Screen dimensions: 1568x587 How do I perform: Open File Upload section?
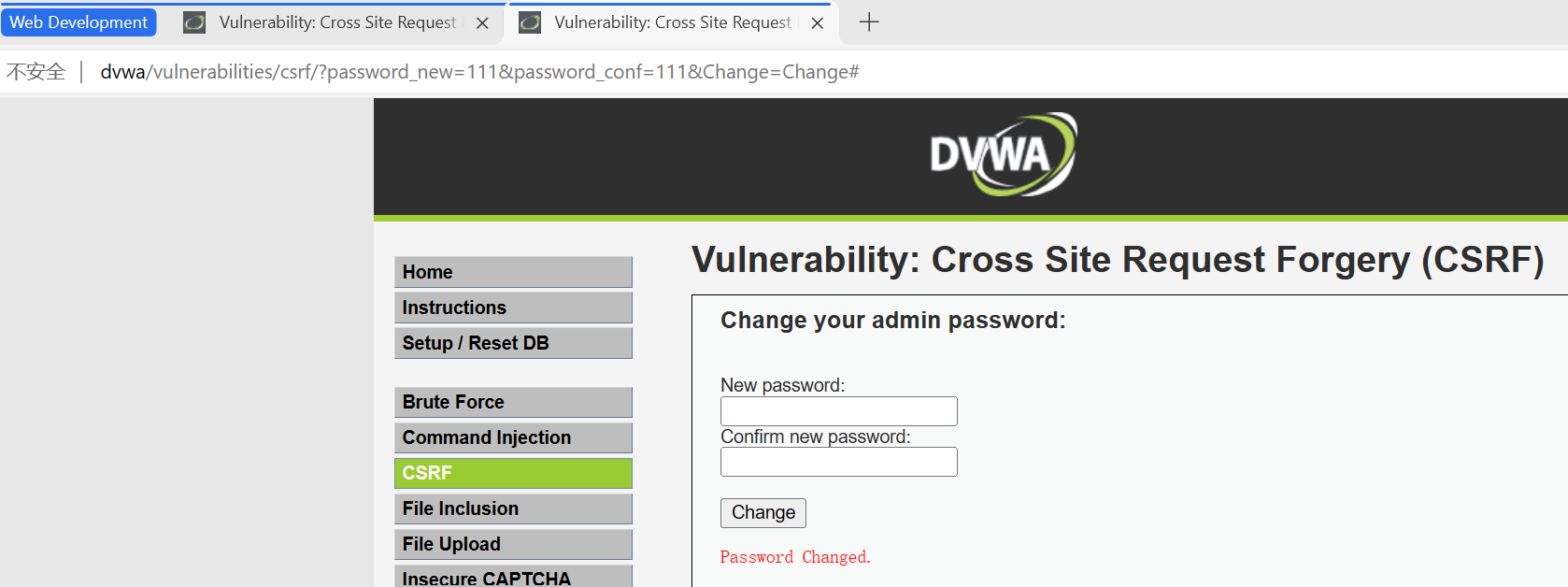(x=513, y=544)
